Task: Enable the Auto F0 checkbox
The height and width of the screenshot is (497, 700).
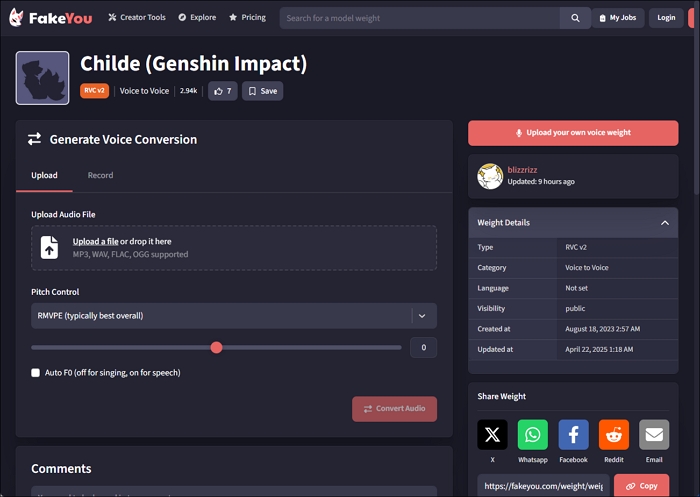Action: 36,373
